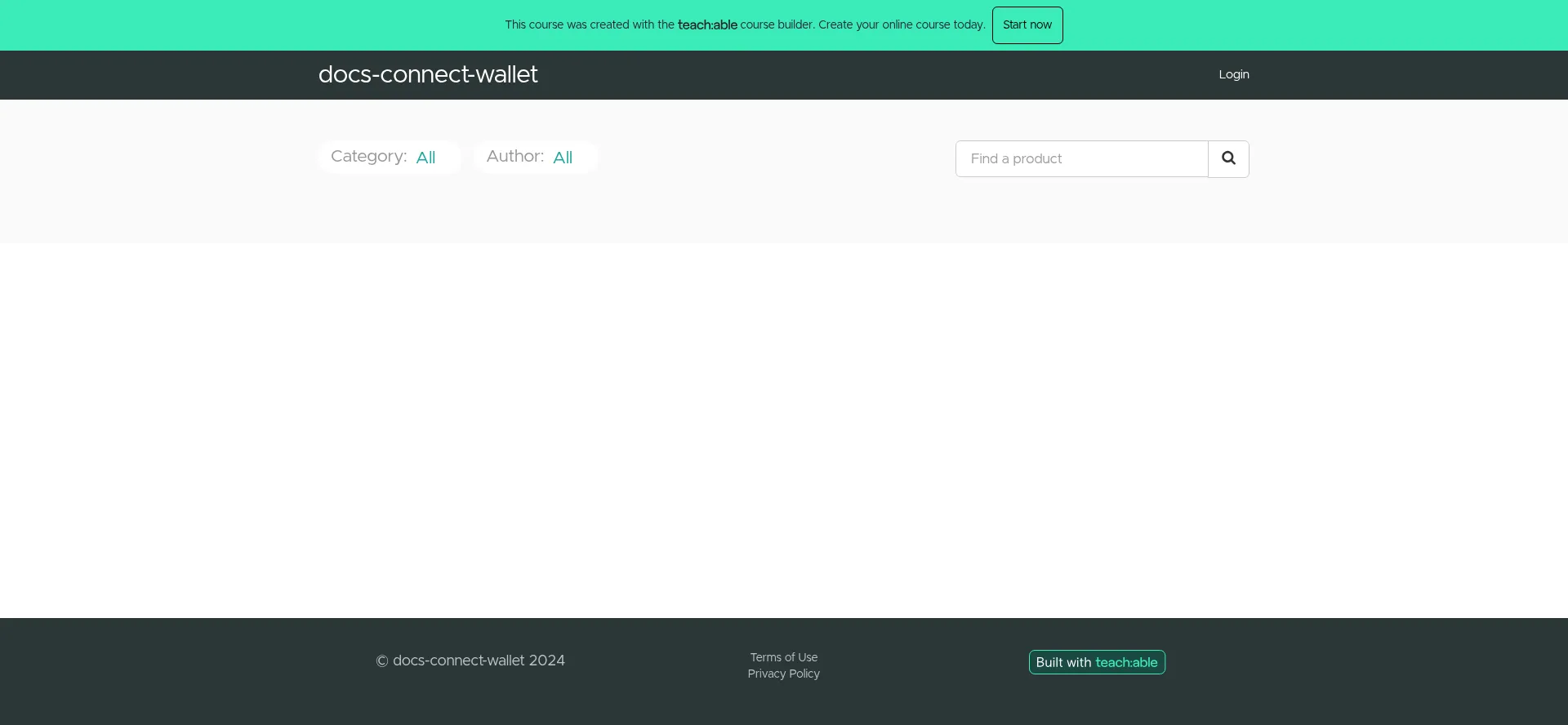Click the magnifying glass search icon
Screen dimensions: 1568x725
[1228, 158]
